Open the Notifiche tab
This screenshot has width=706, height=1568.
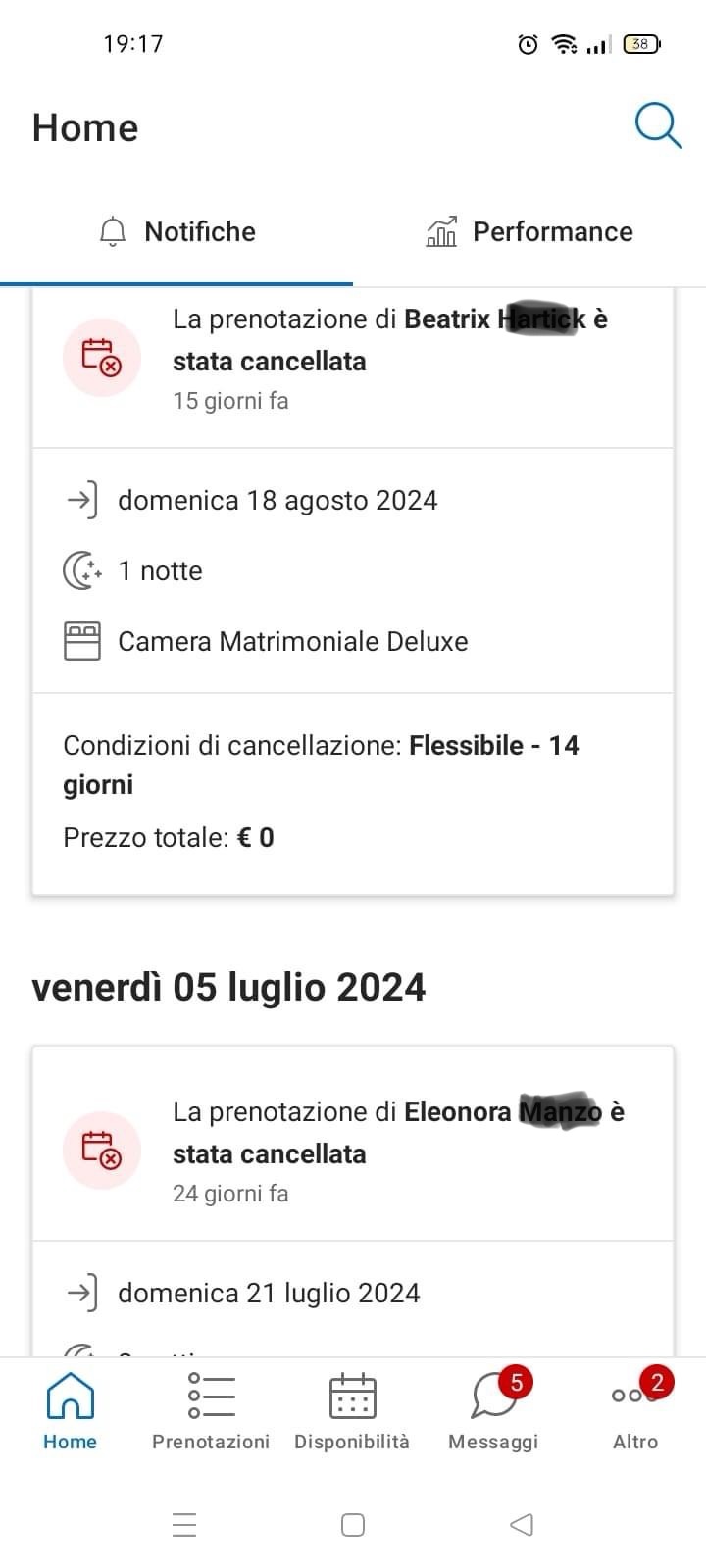click(177, 232)
